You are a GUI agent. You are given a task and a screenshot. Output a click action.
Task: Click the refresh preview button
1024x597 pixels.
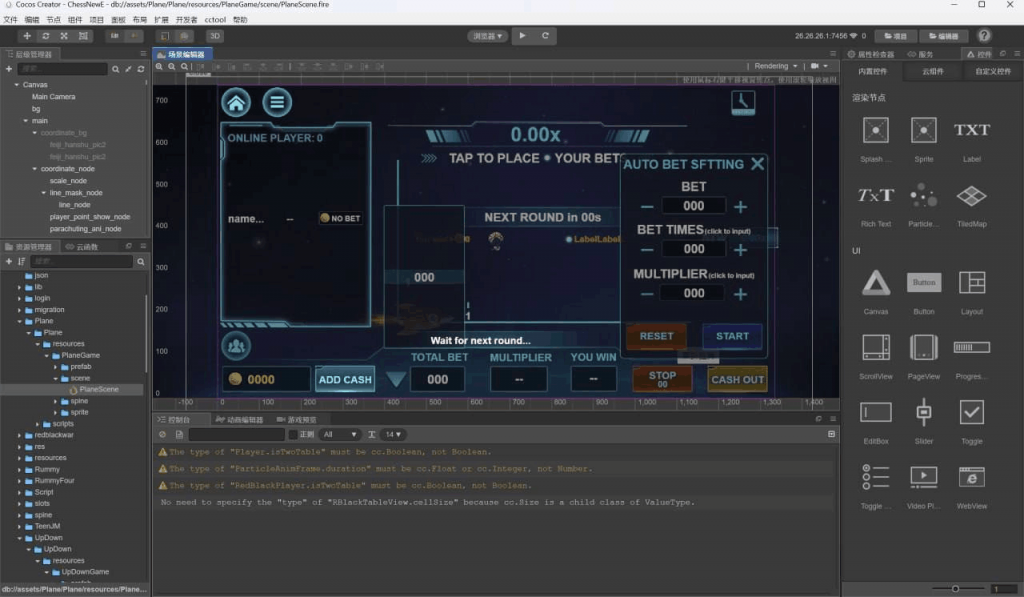(545, 36)
